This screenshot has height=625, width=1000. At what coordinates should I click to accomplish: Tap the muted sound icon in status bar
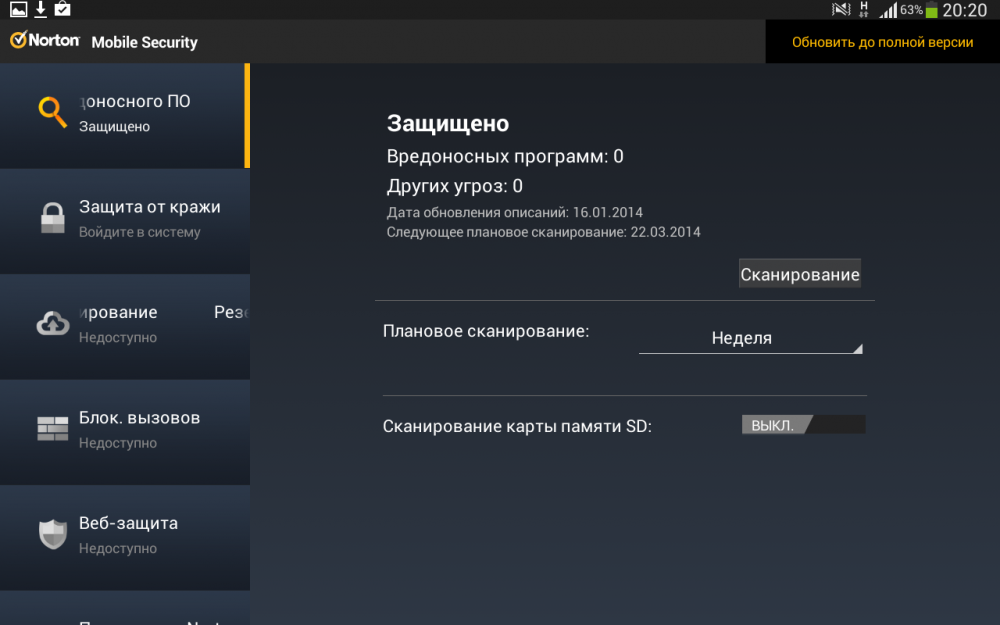(841, 10)
